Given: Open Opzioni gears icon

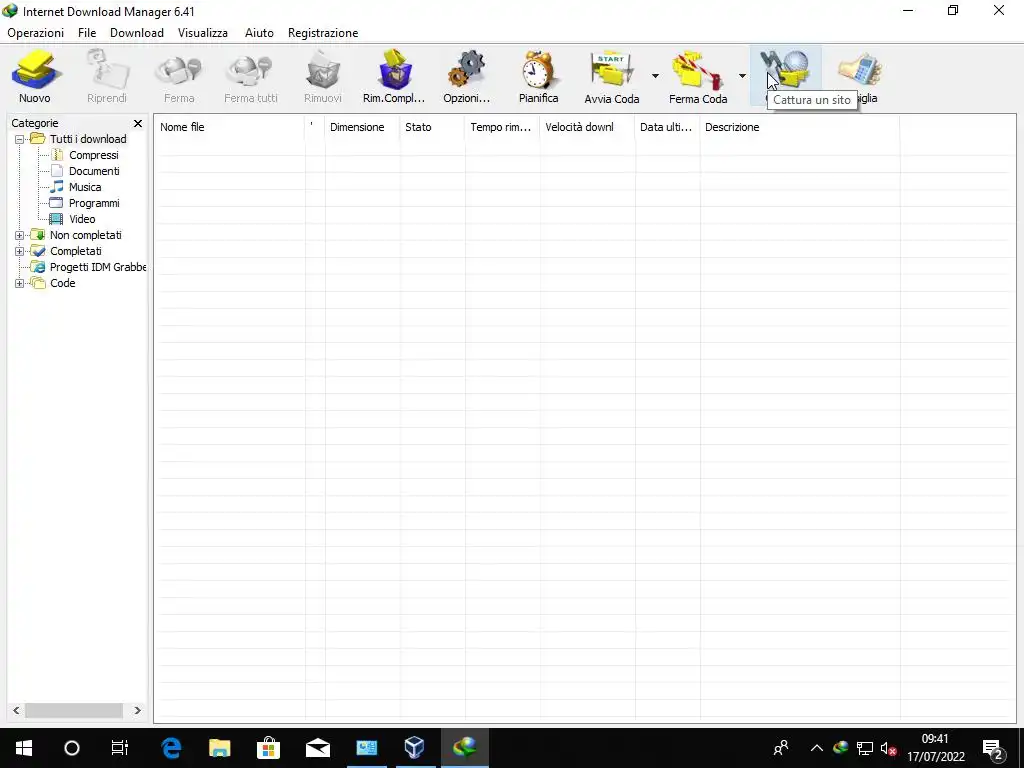Looking at the screenshot, I should coord(467,70).
